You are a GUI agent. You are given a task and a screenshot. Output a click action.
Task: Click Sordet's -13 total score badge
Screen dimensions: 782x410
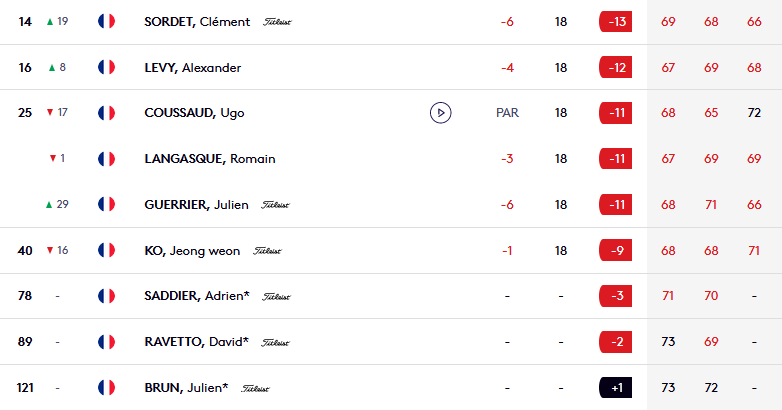pos(615,21)
